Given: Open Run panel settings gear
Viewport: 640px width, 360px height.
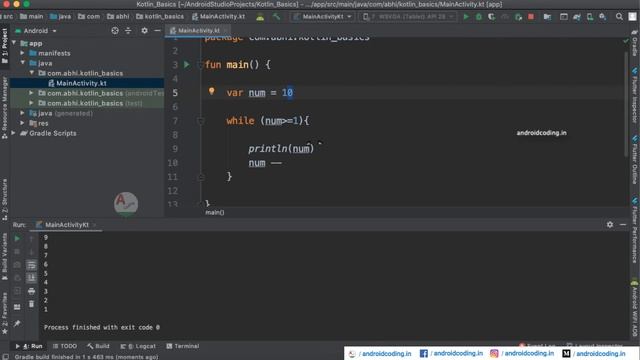Looking at the screenshot, I should (610, 224).
